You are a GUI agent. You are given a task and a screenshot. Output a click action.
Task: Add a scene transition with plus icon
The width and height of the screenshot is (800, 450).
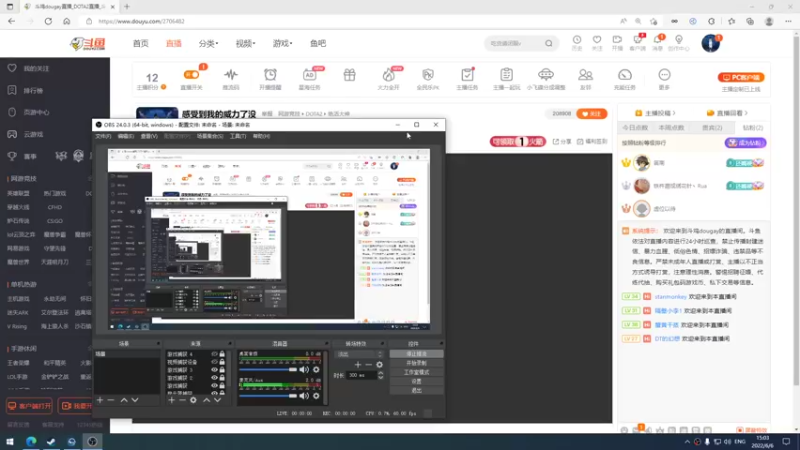[358, 365]
